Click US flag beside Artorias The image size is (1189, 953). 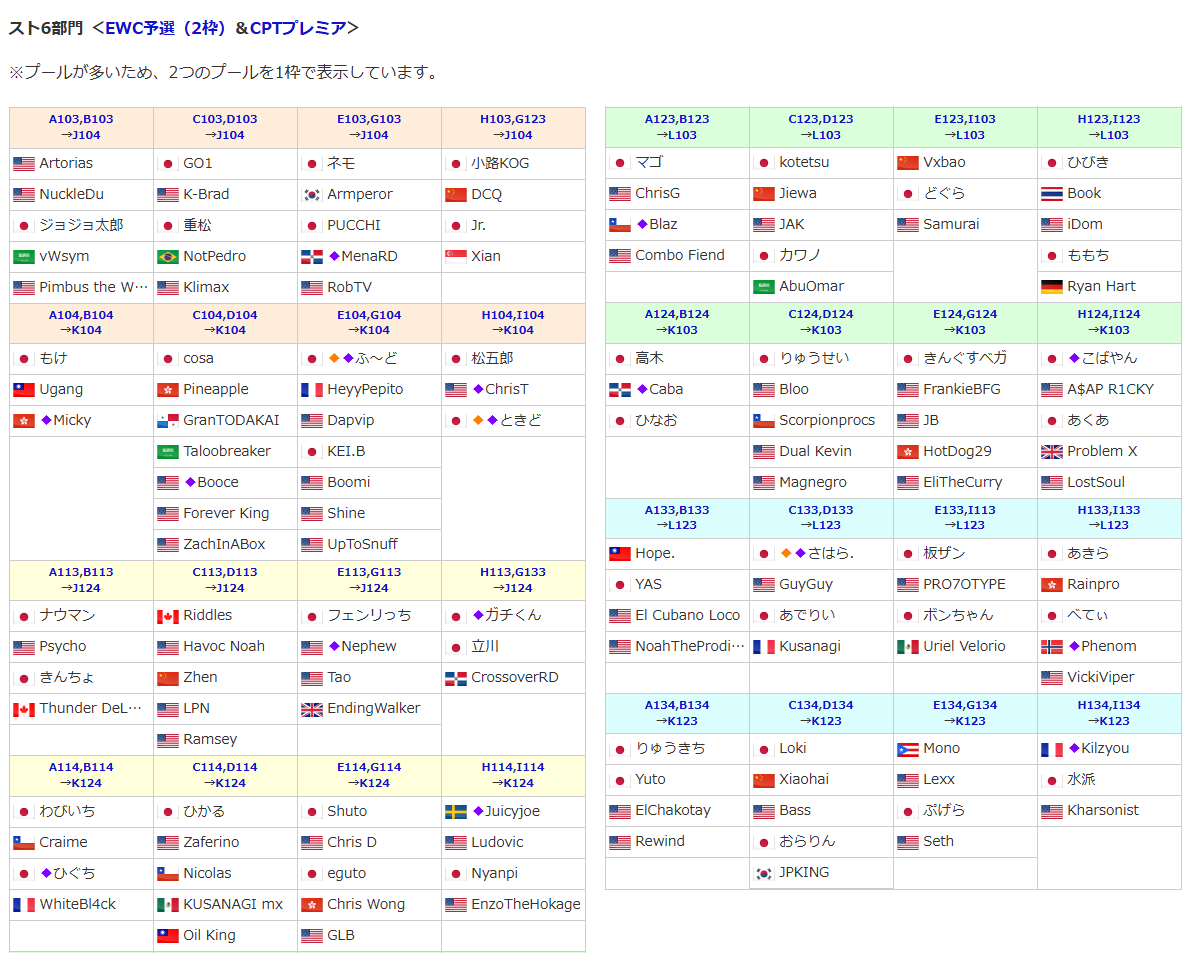coord(24,164)
